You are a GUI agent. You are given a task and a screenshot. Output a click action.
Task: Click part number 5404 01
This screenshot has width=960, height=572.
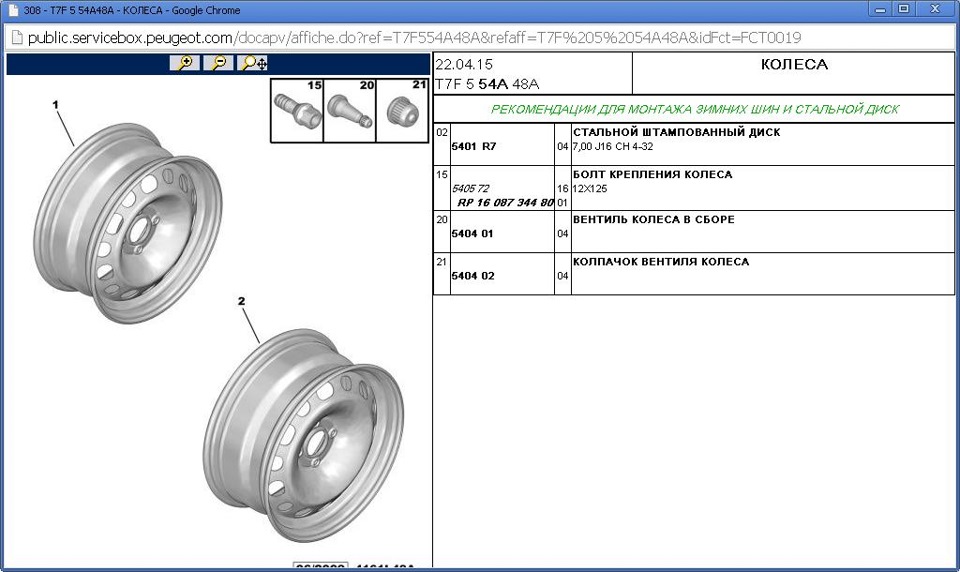[x=472, y=233]
